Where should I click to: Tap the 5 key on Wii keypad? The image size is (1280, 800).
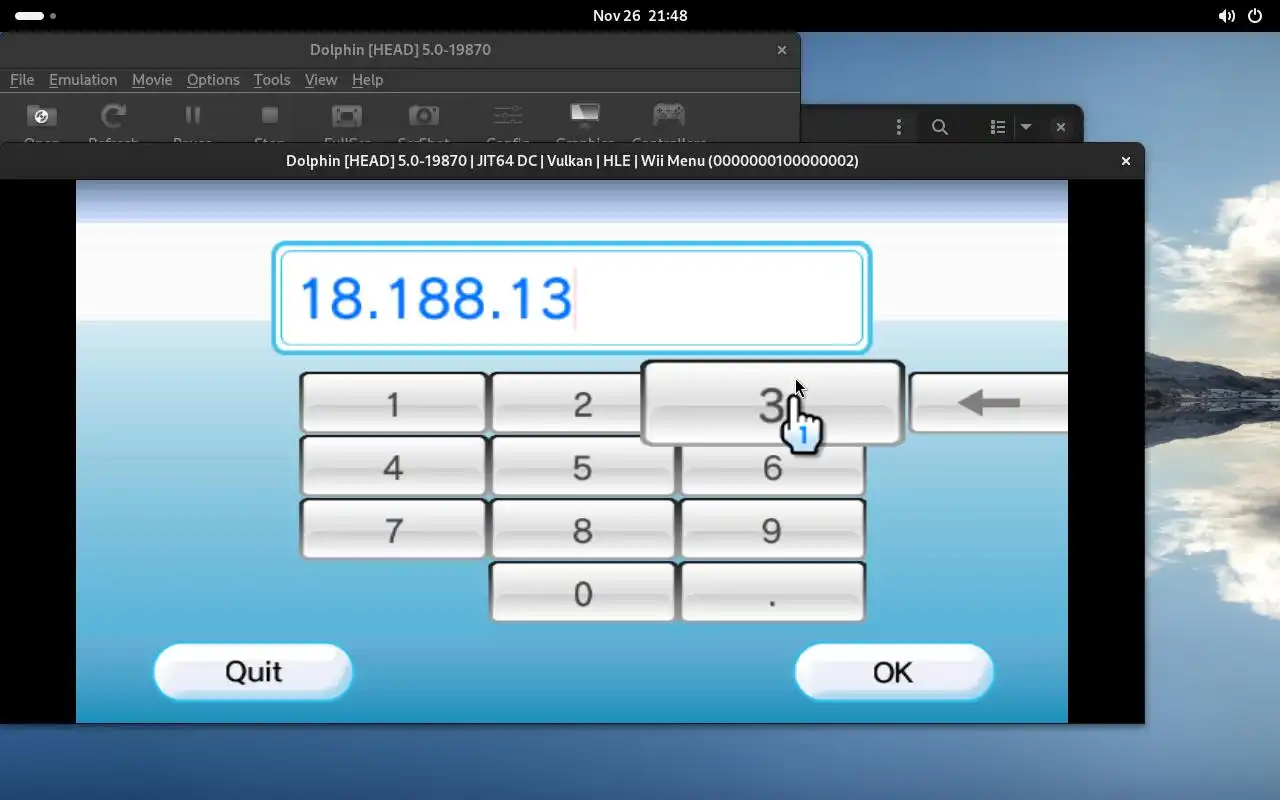pyautogui.click(x=583, y=467)
